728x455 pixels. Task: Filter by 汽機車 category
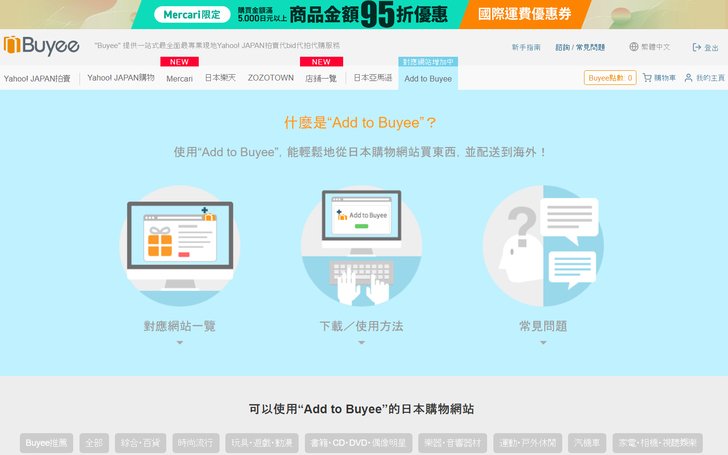tap(587, 443)
